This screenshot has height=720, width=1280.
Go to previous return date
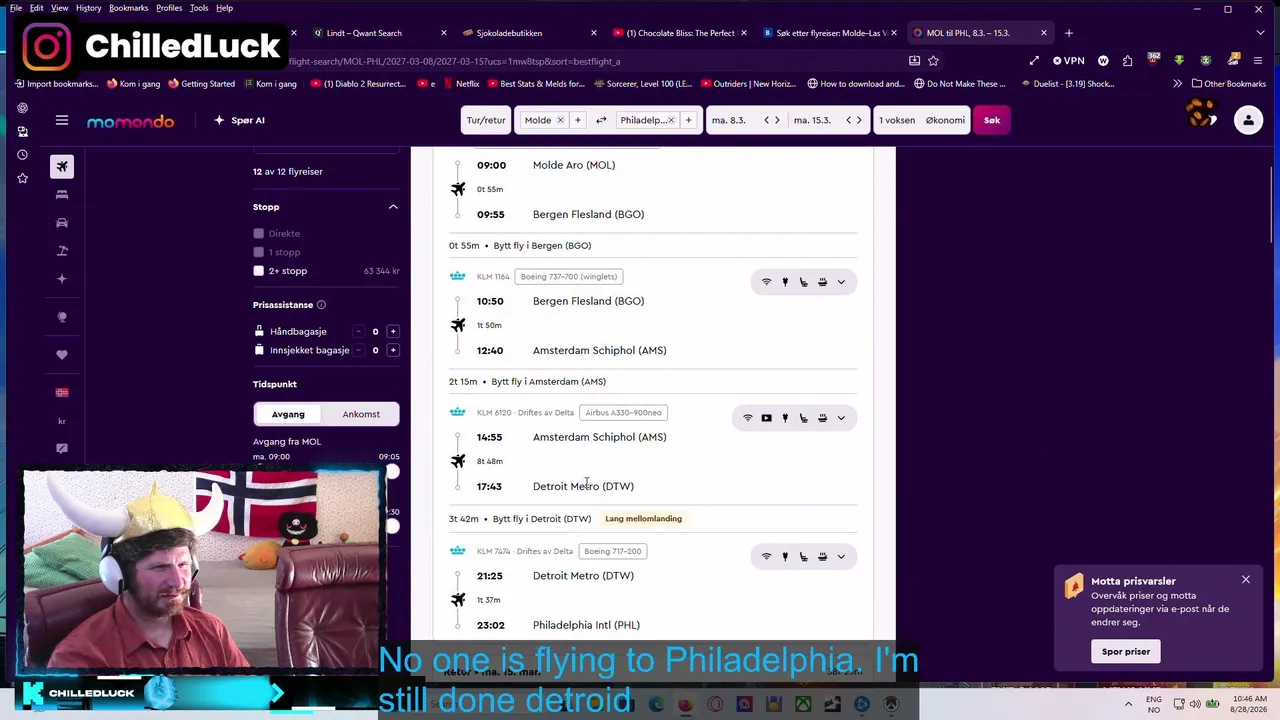coord(849,120)
